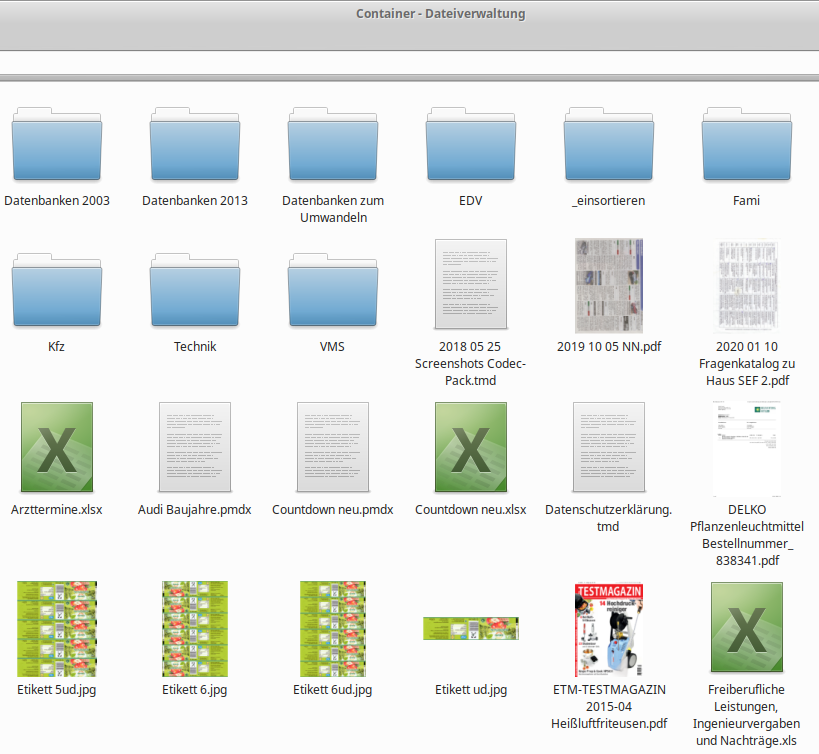
Task: Select the Technik folder
Action: coord(195,288)
